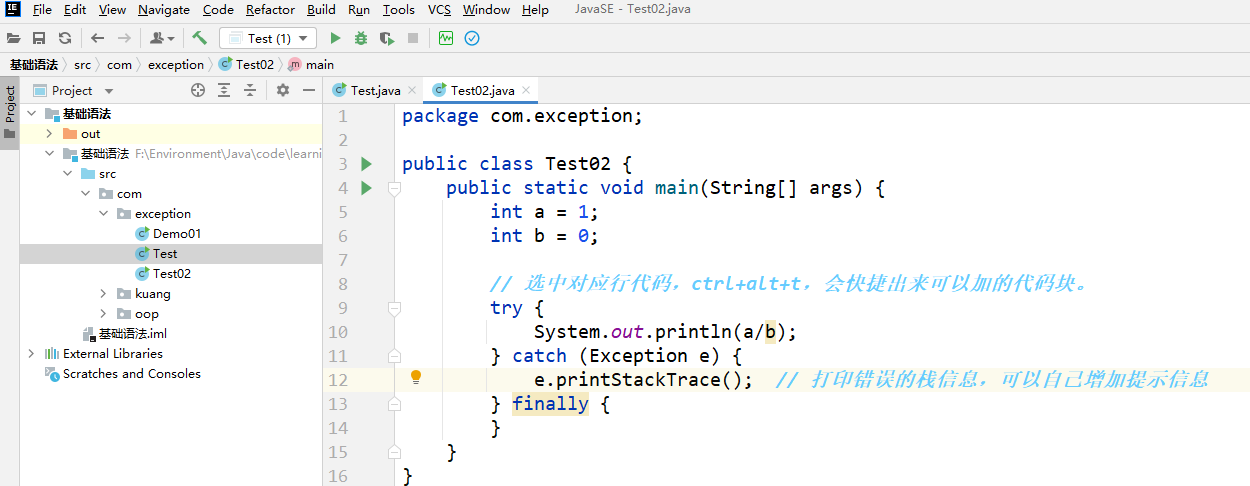The image size is (1250, 486).
Task: Open Project panel settings gear icon
Action: coord(283,90)
